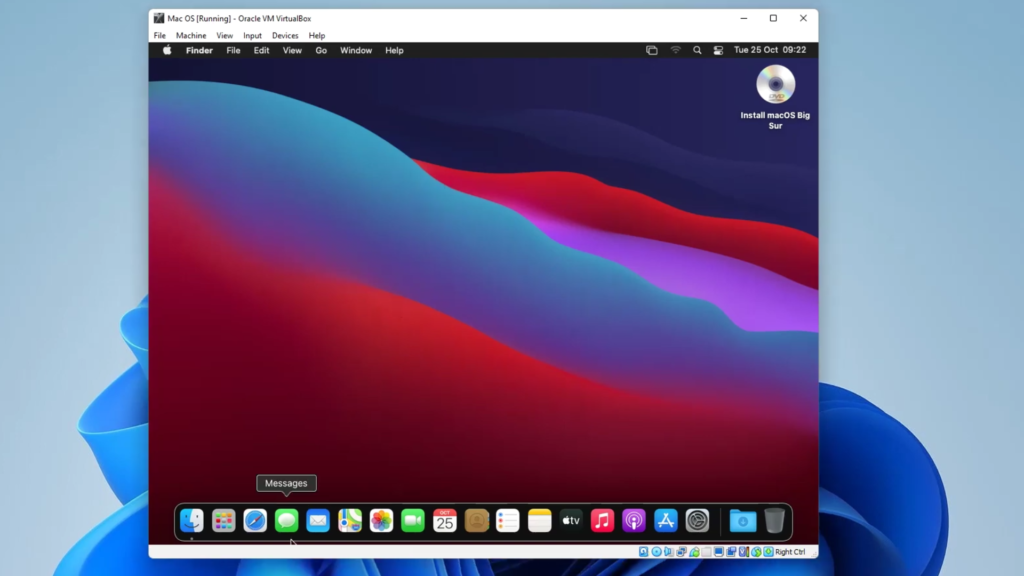Open the VirtualBox Devices menu
Viewport: 1024px width, 576px height.
pos(285,35)
